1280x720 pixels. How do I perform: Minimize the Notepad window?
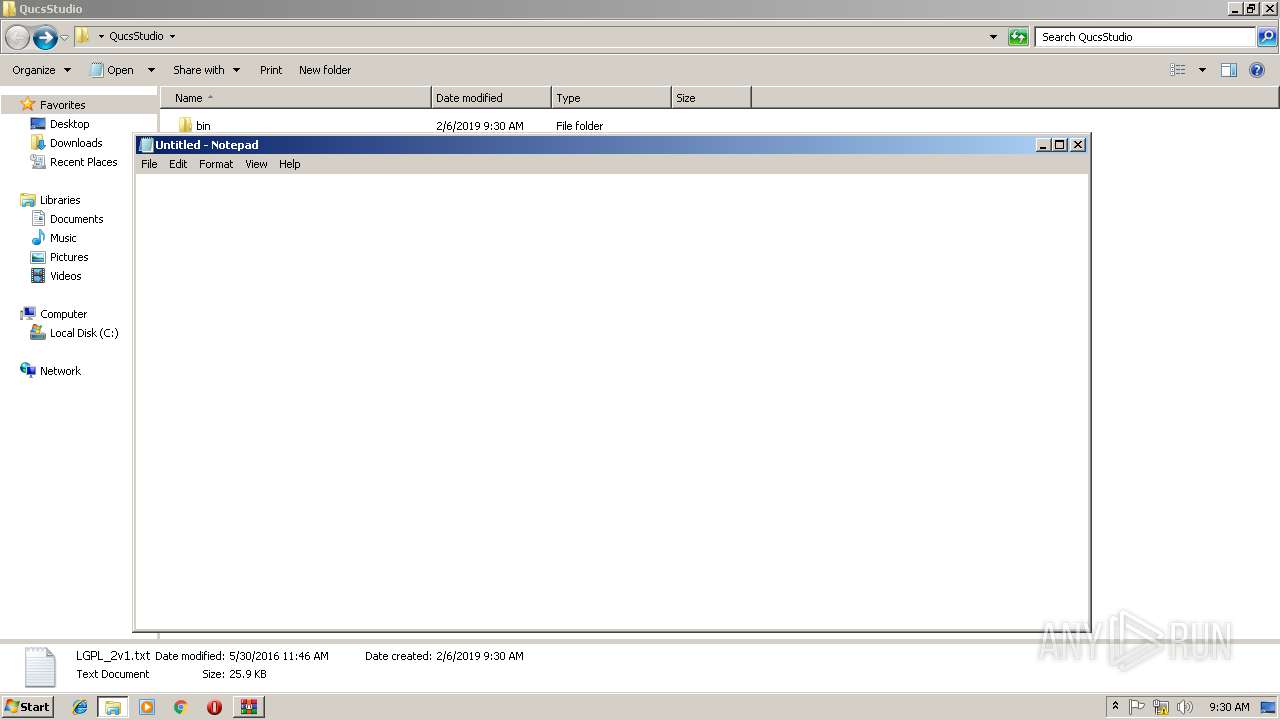(x=1042, y=145)
